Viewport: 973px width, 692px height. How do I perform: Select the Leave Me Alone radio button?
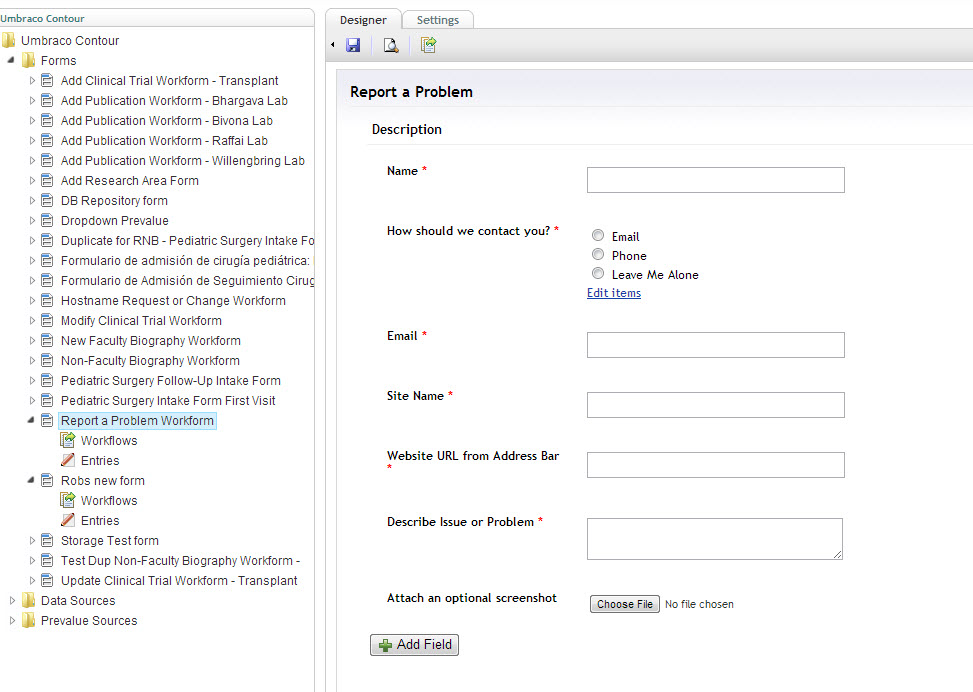coord(598,274)
